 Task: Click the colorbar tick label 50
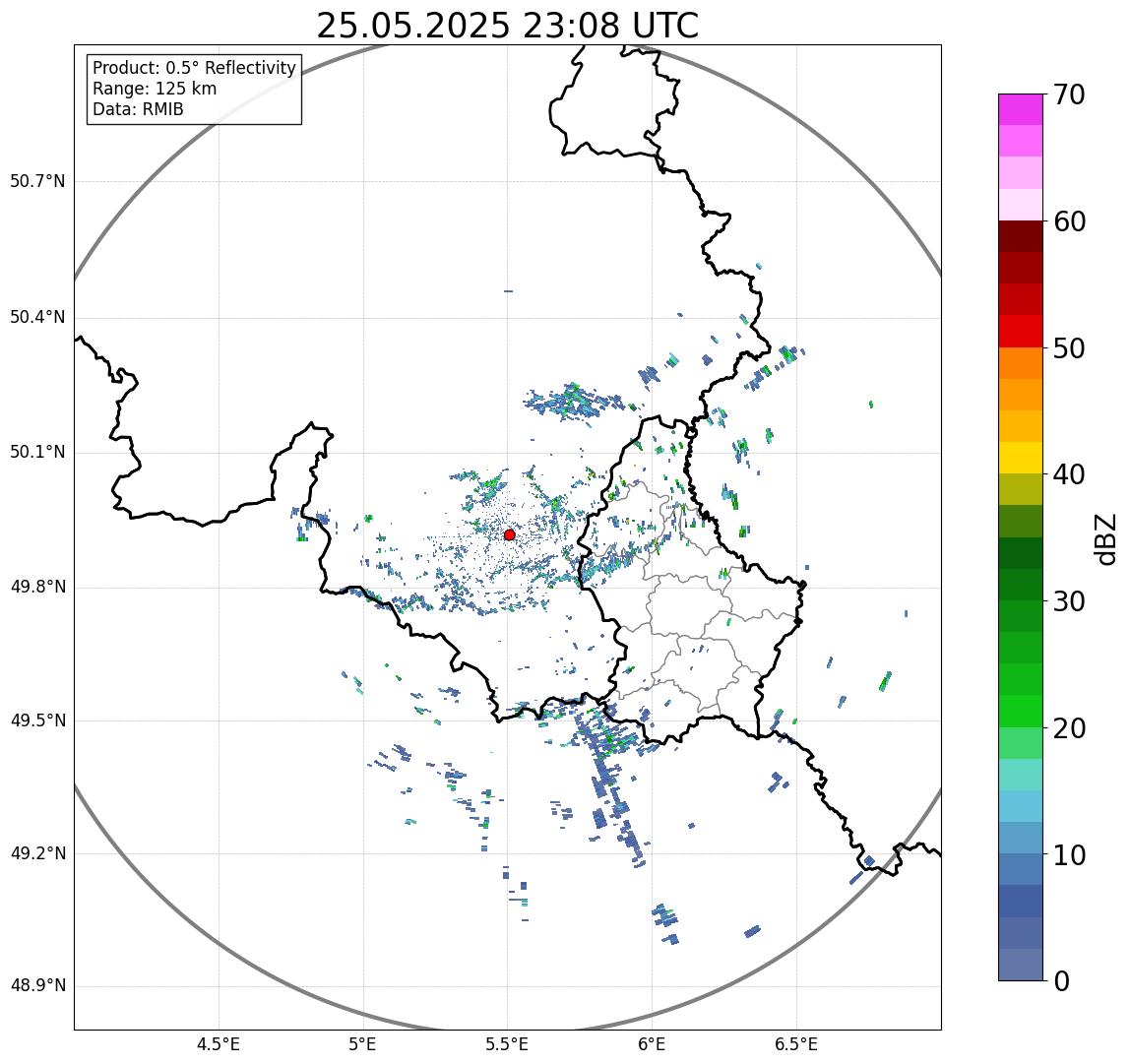click(x=1069, y=348)
